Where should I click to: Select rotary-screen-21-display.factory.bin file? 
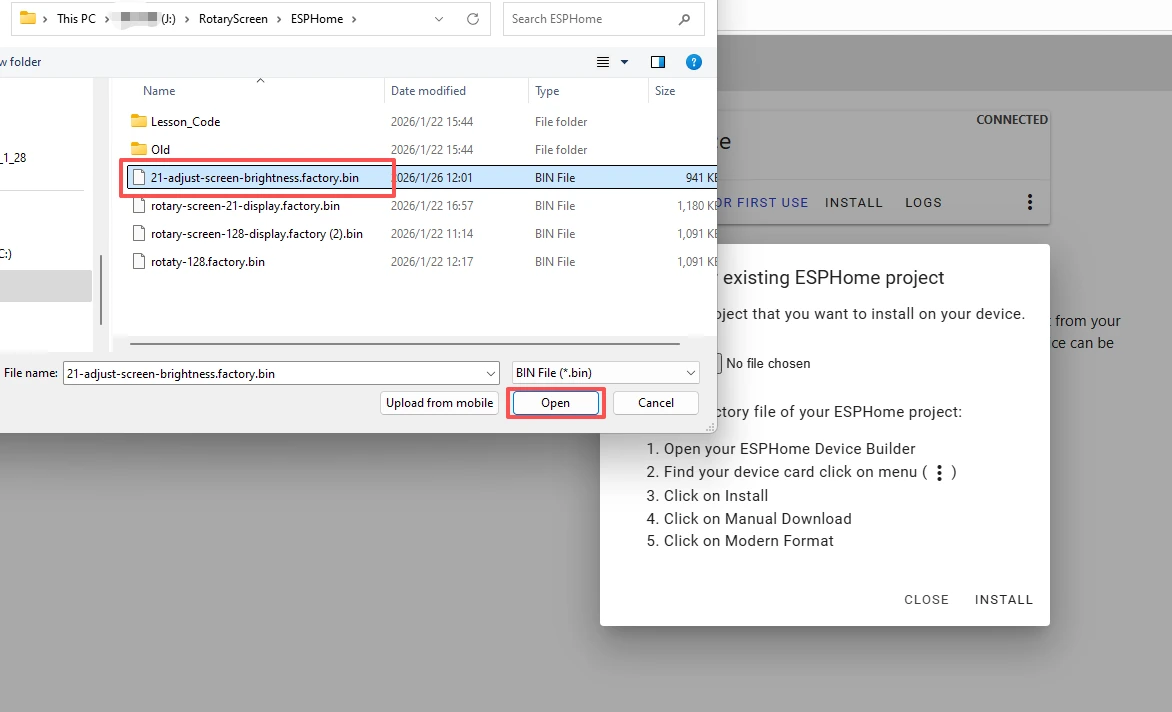tap(245, 206)
